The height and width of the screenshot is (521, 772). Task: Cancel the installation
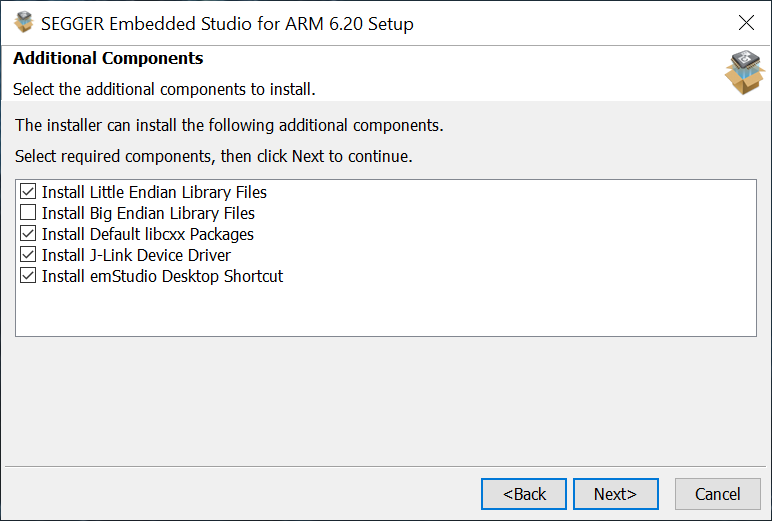(x=717, y=494)
